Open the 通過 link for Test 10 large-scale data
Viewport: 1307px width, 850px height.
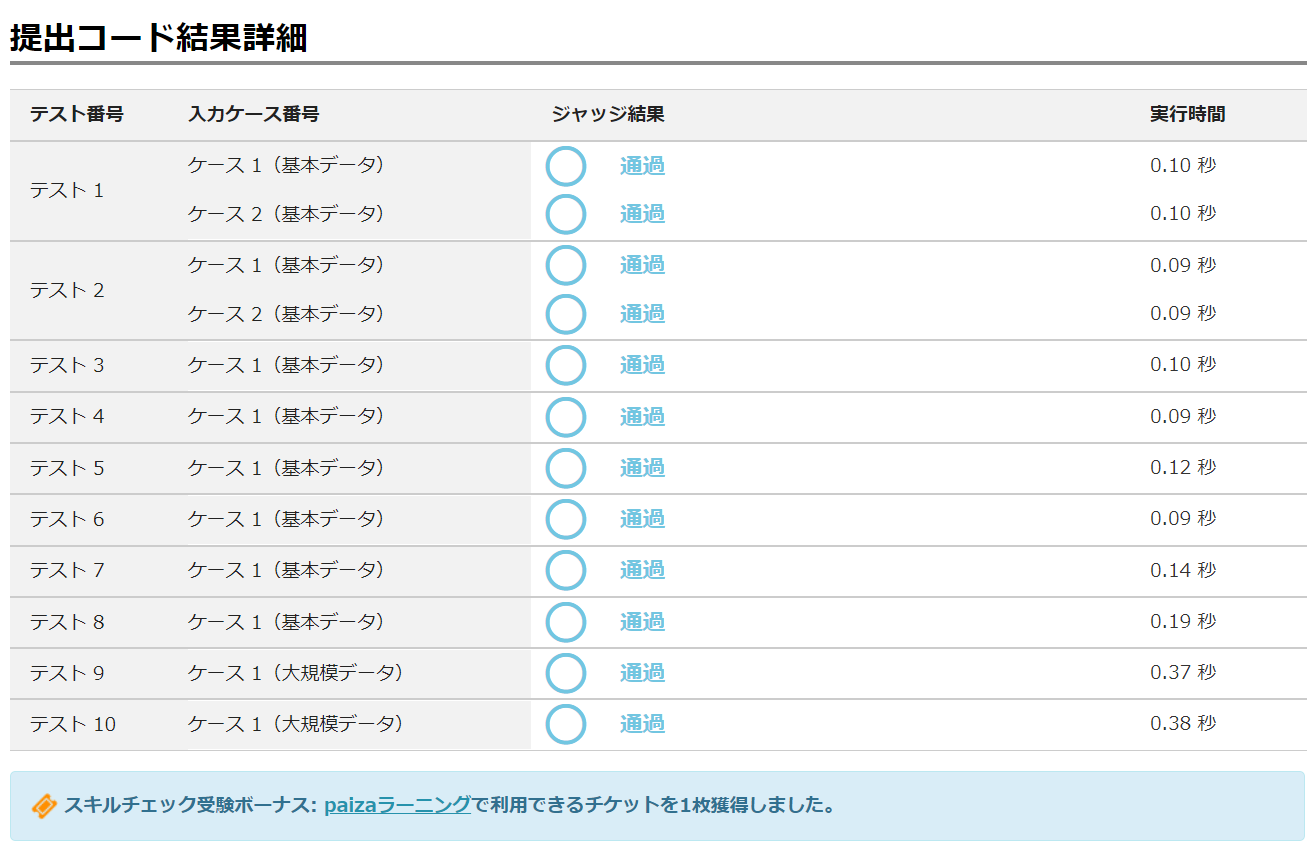tap(642, 724)
